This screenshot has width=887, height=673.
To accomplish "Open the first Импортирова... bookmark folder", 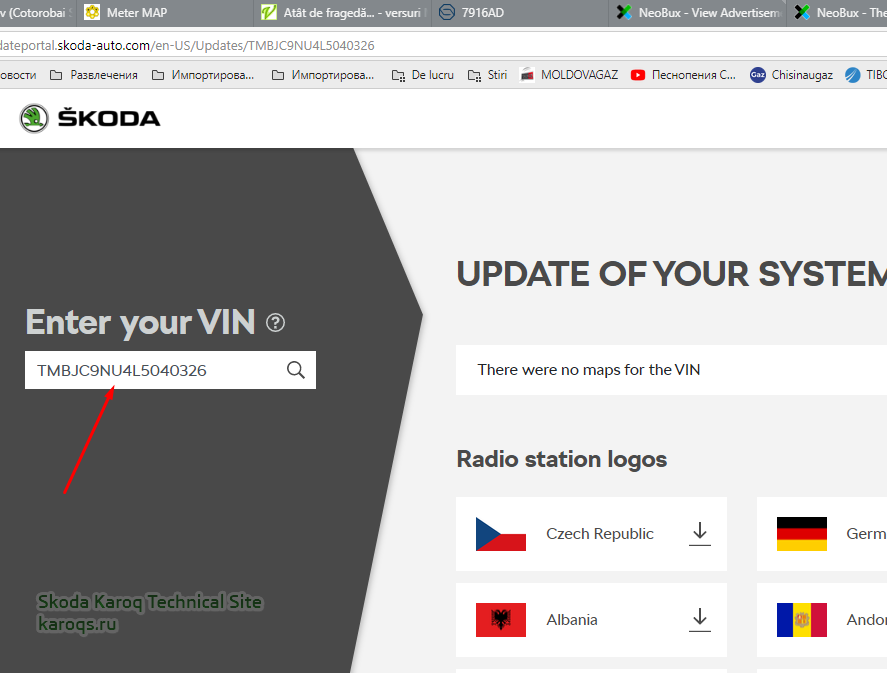I will tap(203, 75).
